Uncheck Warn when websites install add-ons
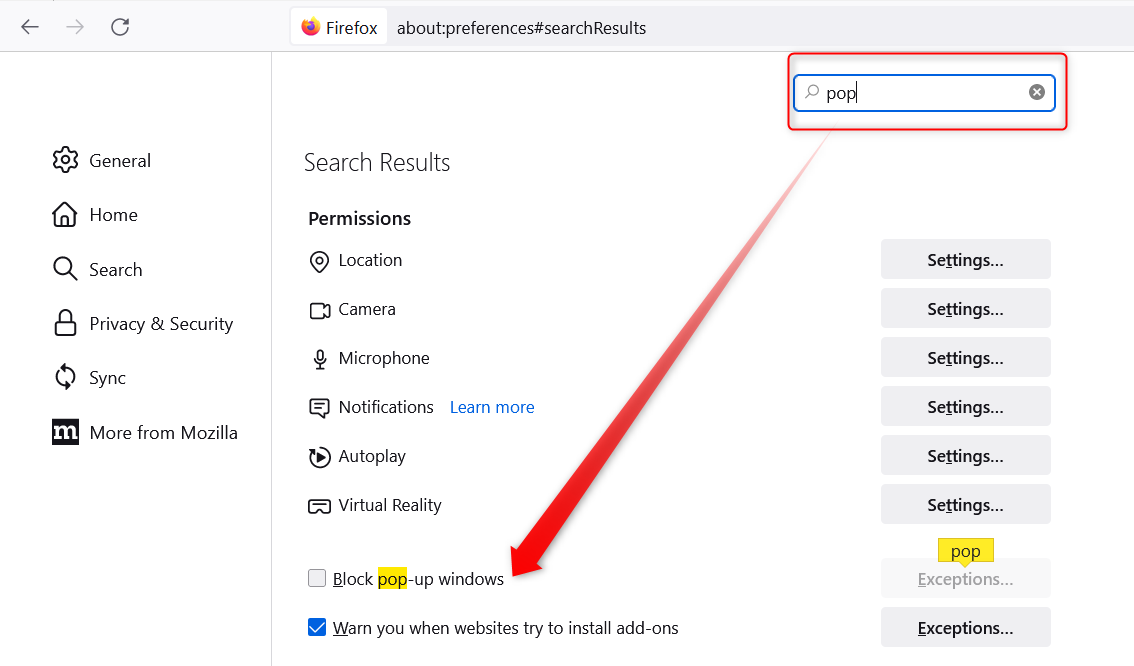The height and width of the screenshot is (666, 1134). (x=317, y=628)
